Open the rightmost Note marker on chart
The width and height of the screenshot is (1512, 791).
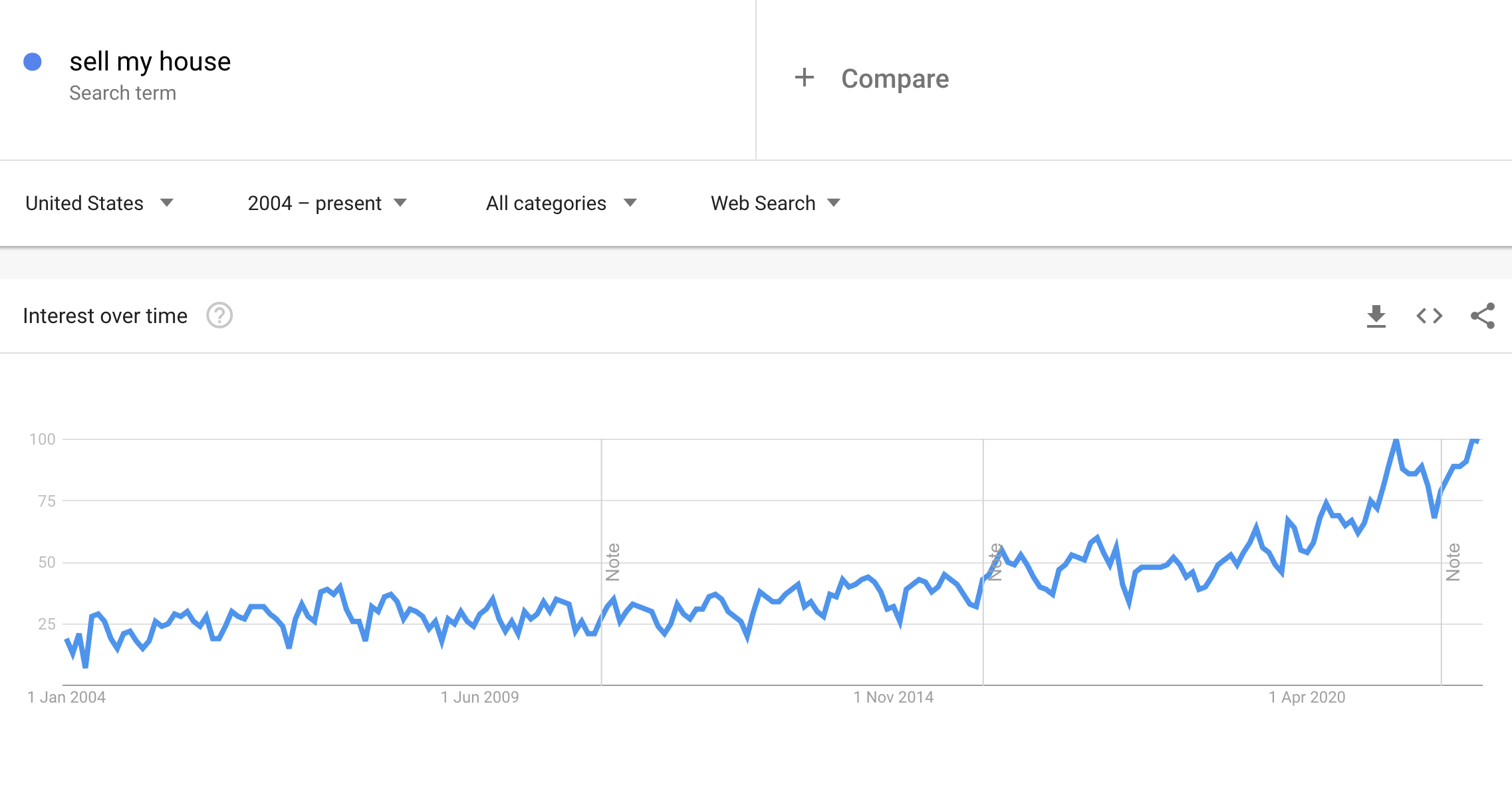(x=1453, y=562)
